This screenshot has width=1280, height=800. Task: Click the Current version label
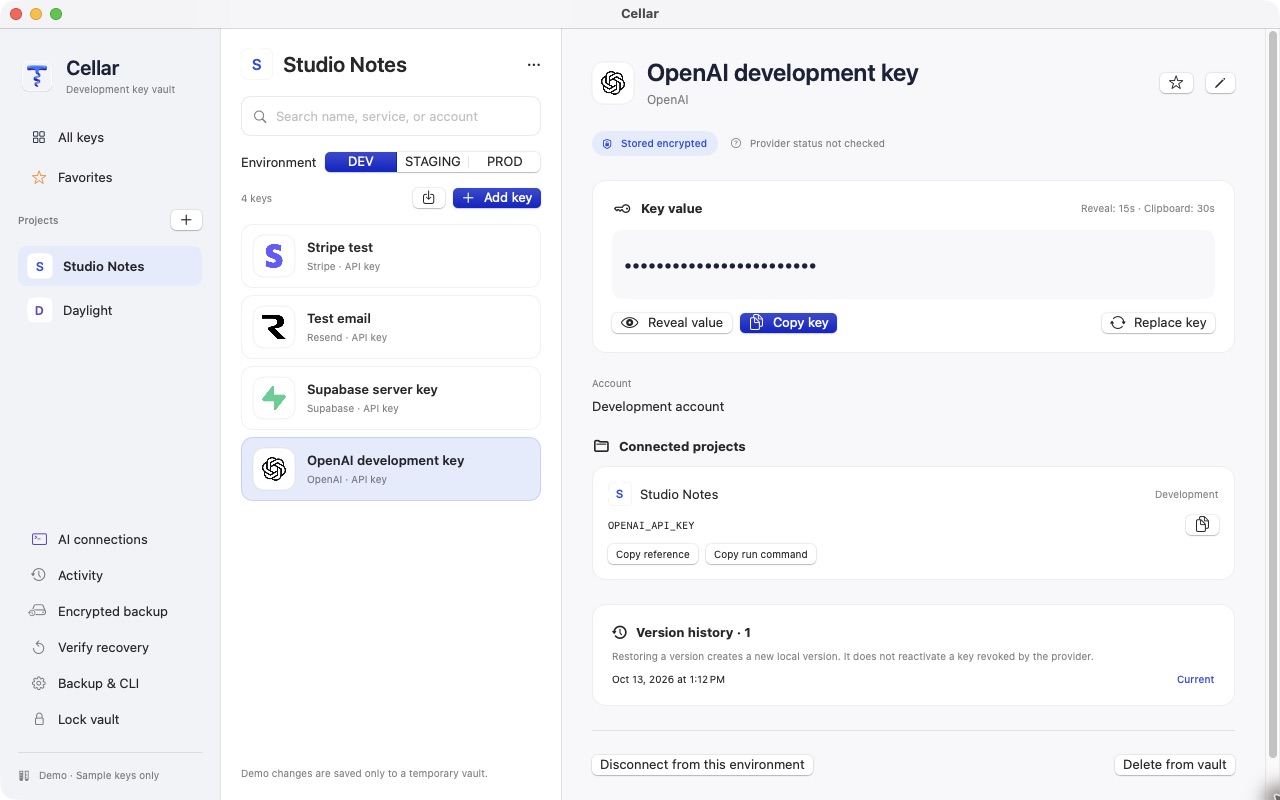1195,679
